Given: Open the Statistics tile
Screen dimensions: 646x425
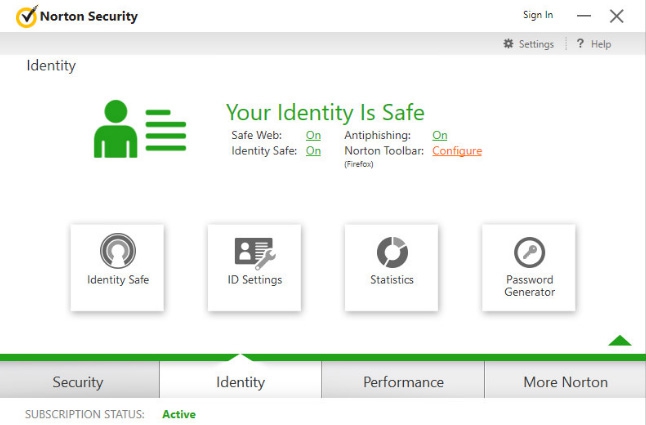Looking at the screenshot, I should pyautogui.click(x=391, y=267).
